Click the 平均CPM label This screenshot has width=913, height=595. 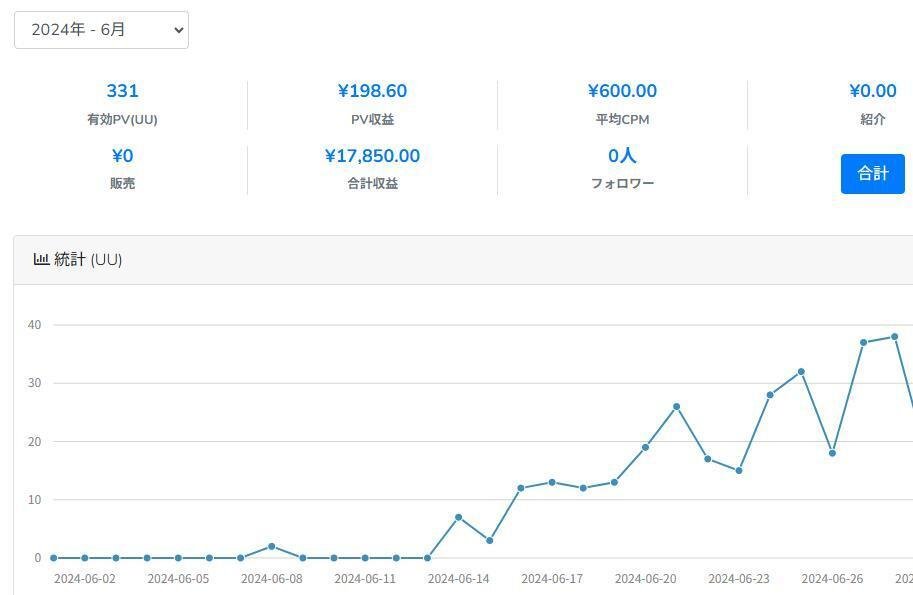tap(622, 119)
